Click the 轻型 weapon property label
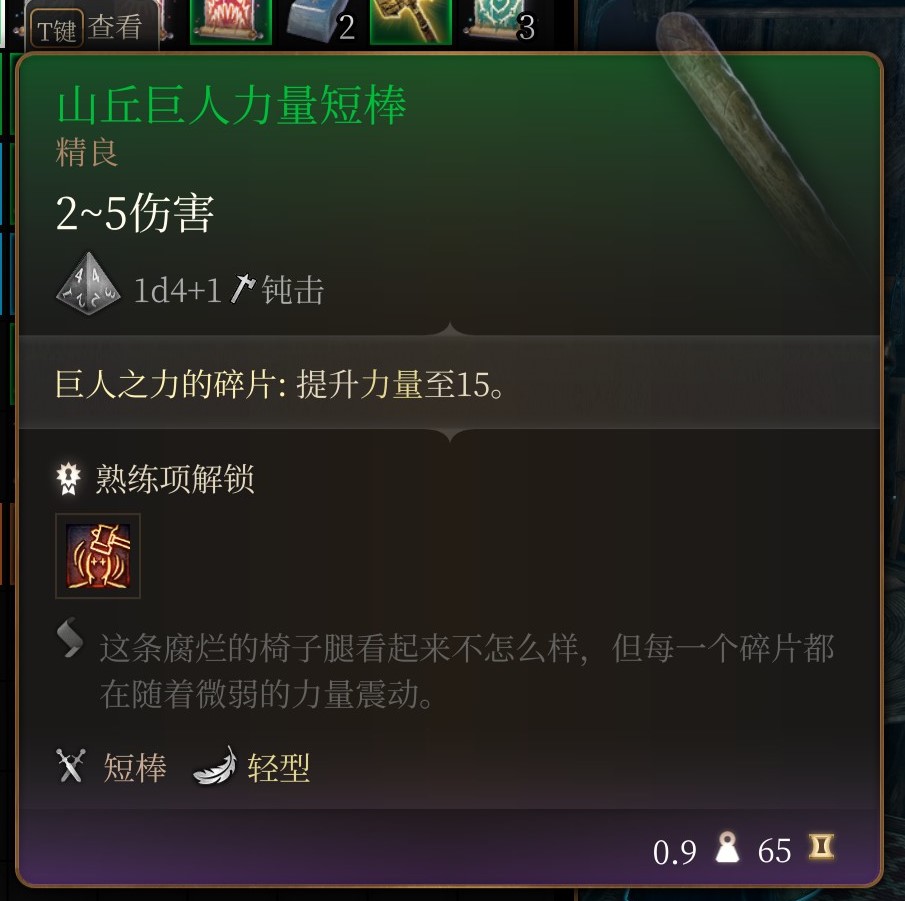The width and height of the screenshot is (905, 901). (278, 768)
